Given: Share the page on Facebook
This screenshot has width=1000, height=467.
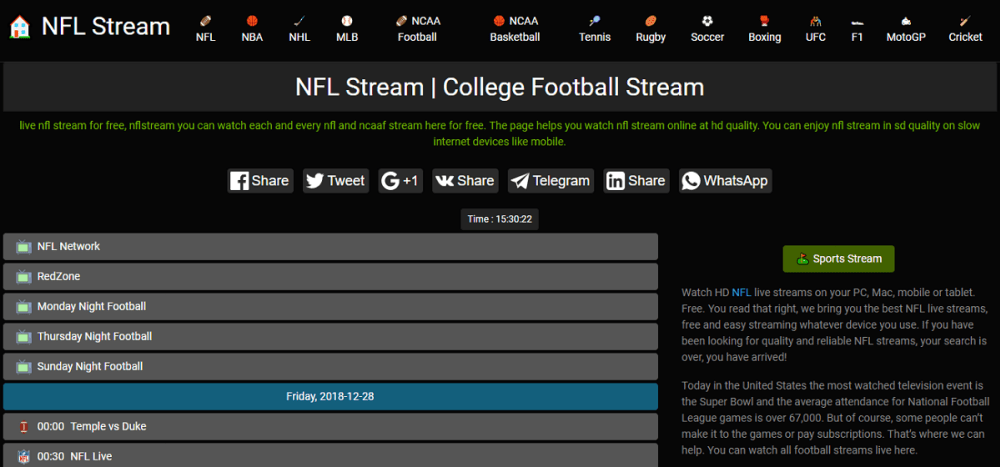Looking at the screenshot, I should click(260, 181).
